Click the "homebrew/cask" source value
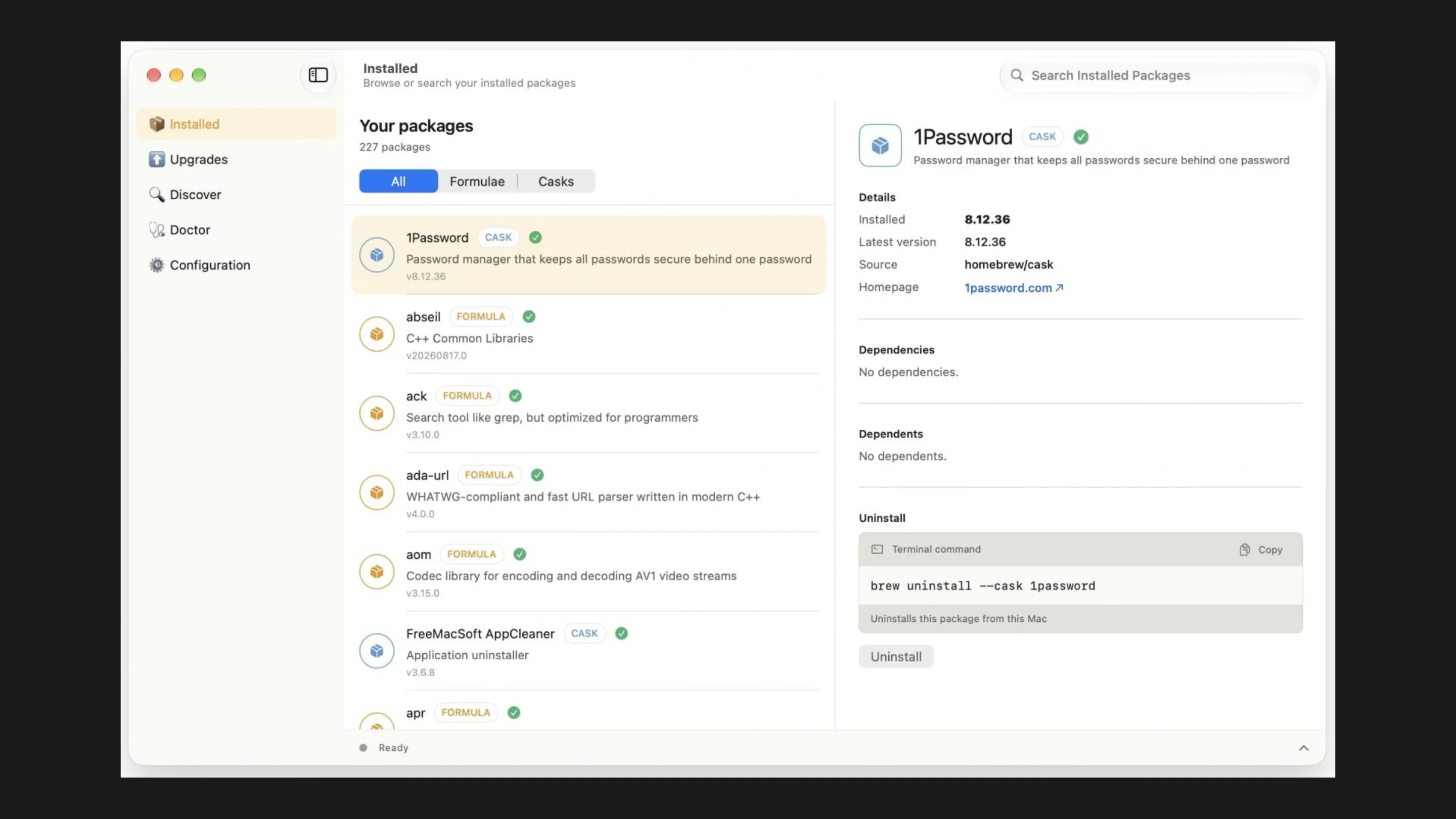 (1009, 264)
